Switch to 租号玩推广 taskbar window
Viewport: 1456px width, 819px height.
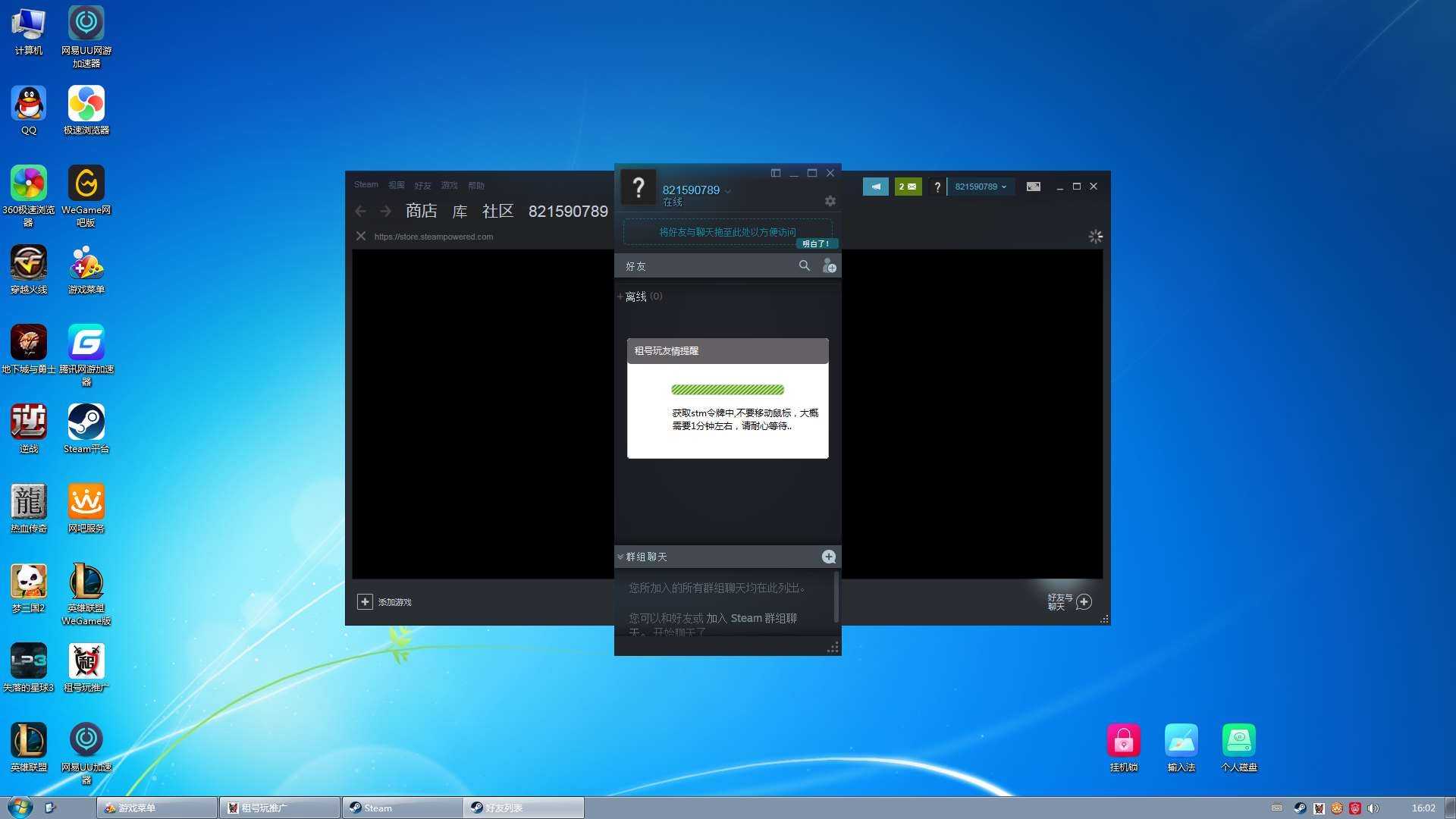[280, 808]
